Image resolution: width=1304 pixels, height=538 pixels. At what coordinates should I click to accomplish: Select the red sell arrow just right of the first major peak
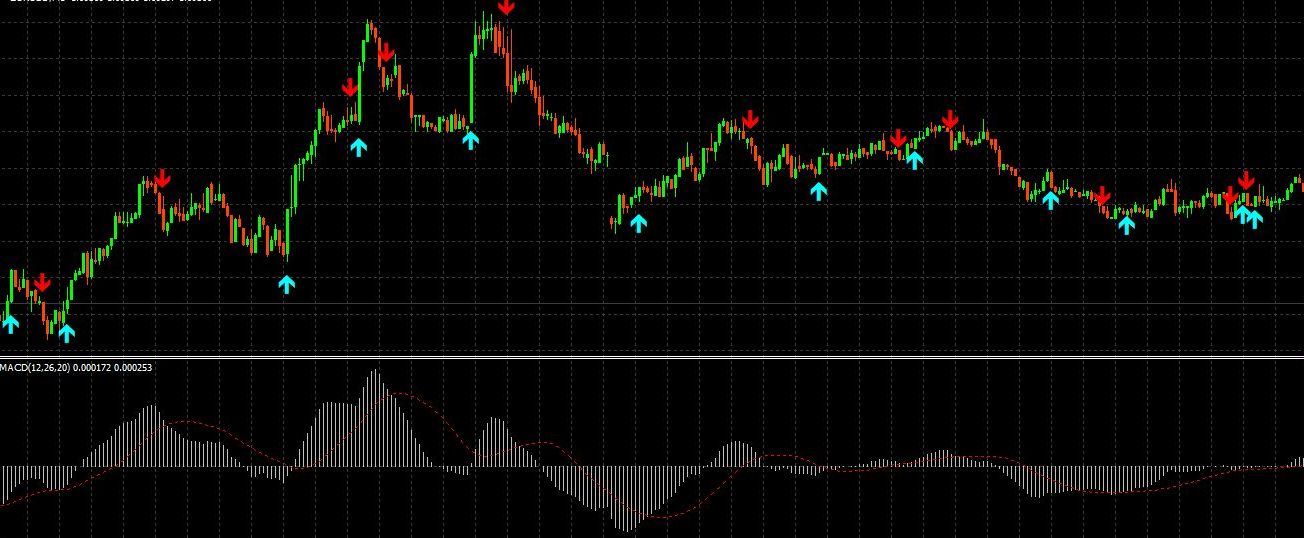(386, 52)
